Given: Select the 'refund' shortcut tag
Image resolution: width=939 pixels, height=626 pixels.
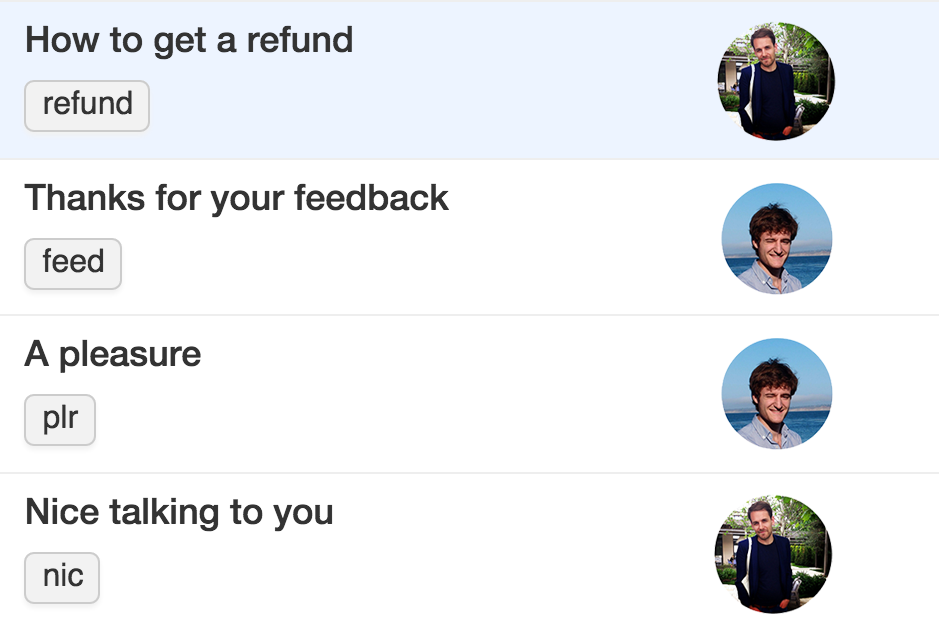Looking at the screenshot, I should pyautogui.click(x=87, y=105).
